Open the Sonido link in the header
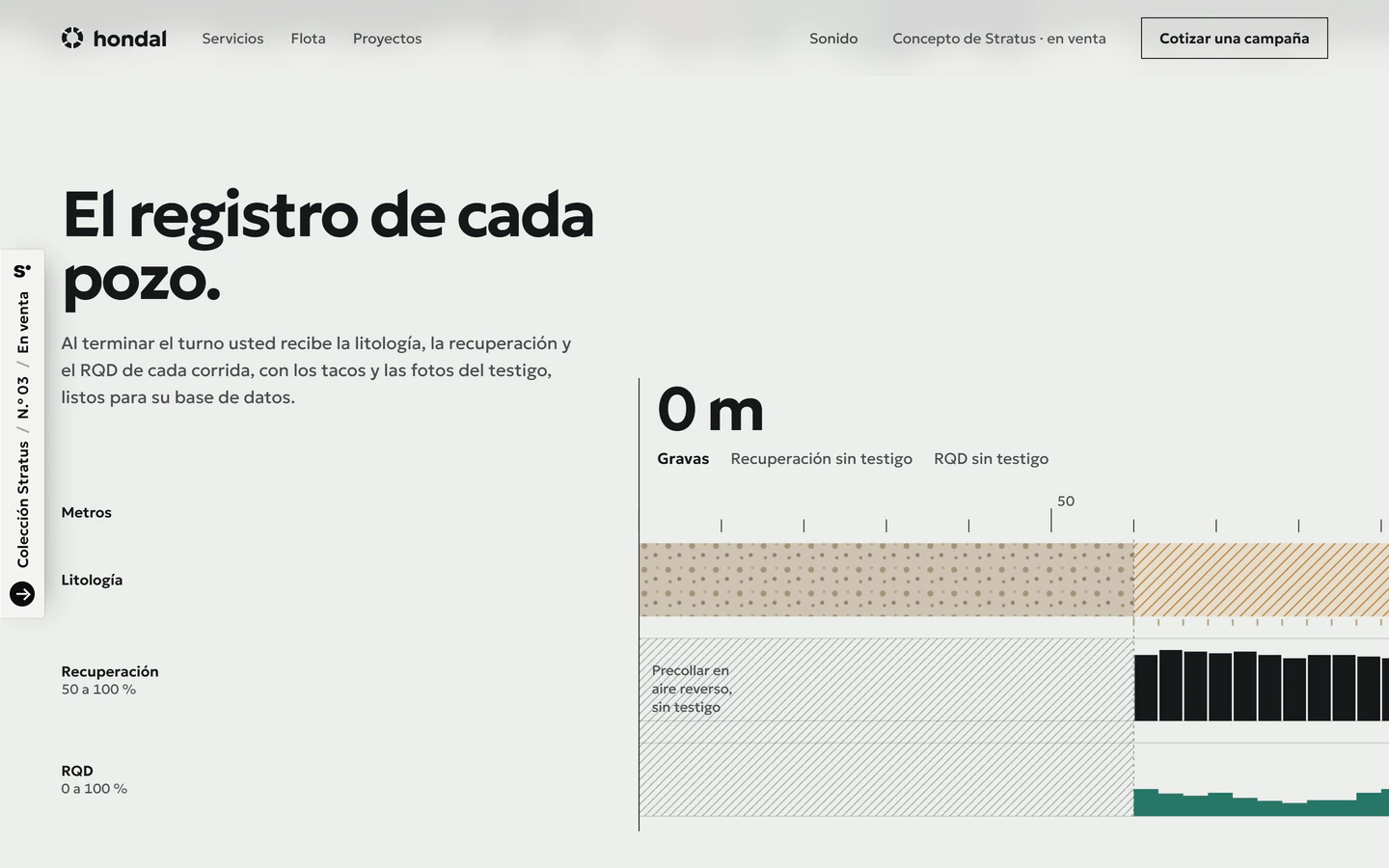This screenshot has height=868, width=1389. (833, 39)
